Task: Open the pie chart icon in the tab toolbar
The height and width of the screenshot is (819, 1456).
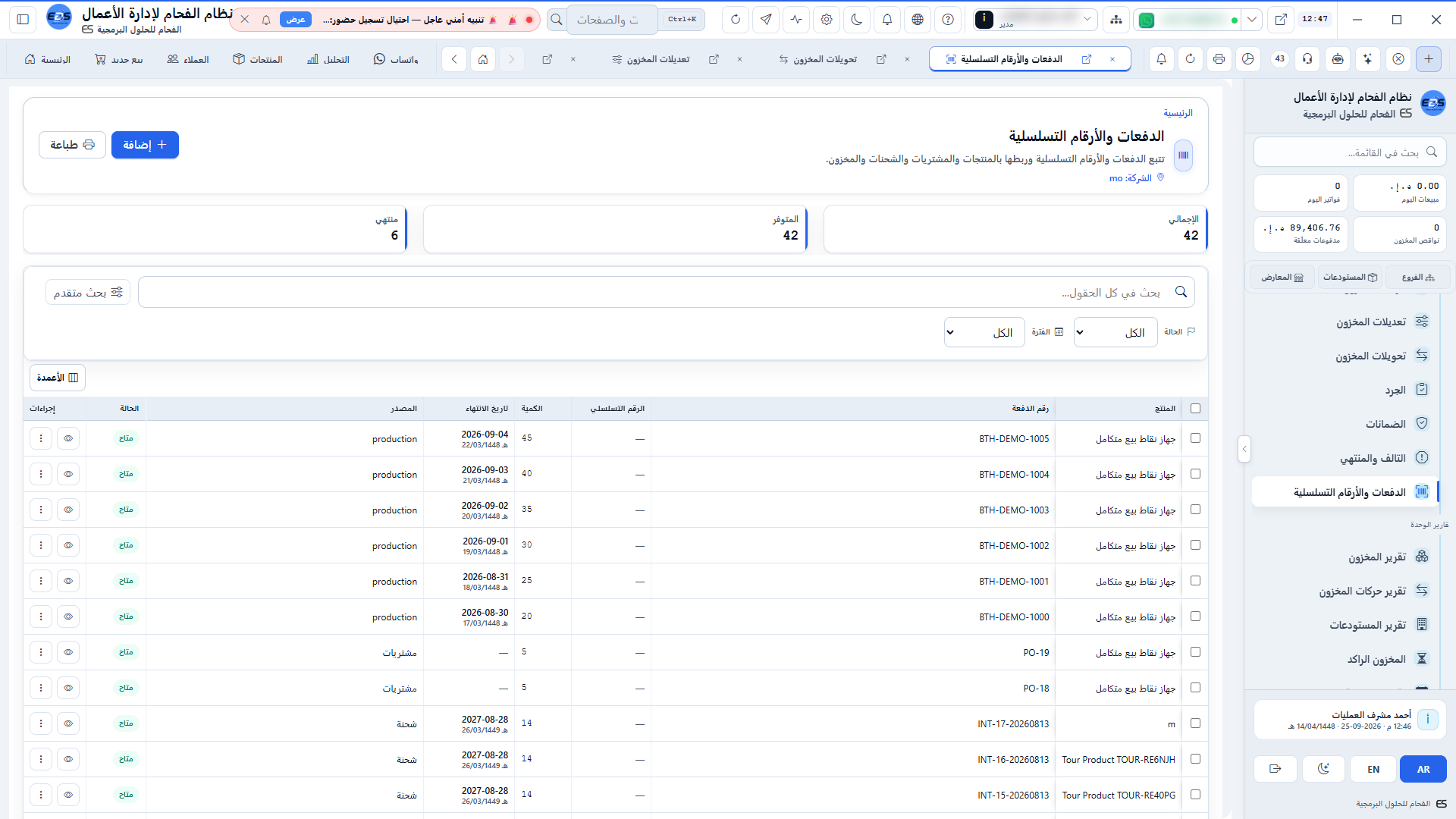Action: pyautogui.click(x=1248, y=59)
